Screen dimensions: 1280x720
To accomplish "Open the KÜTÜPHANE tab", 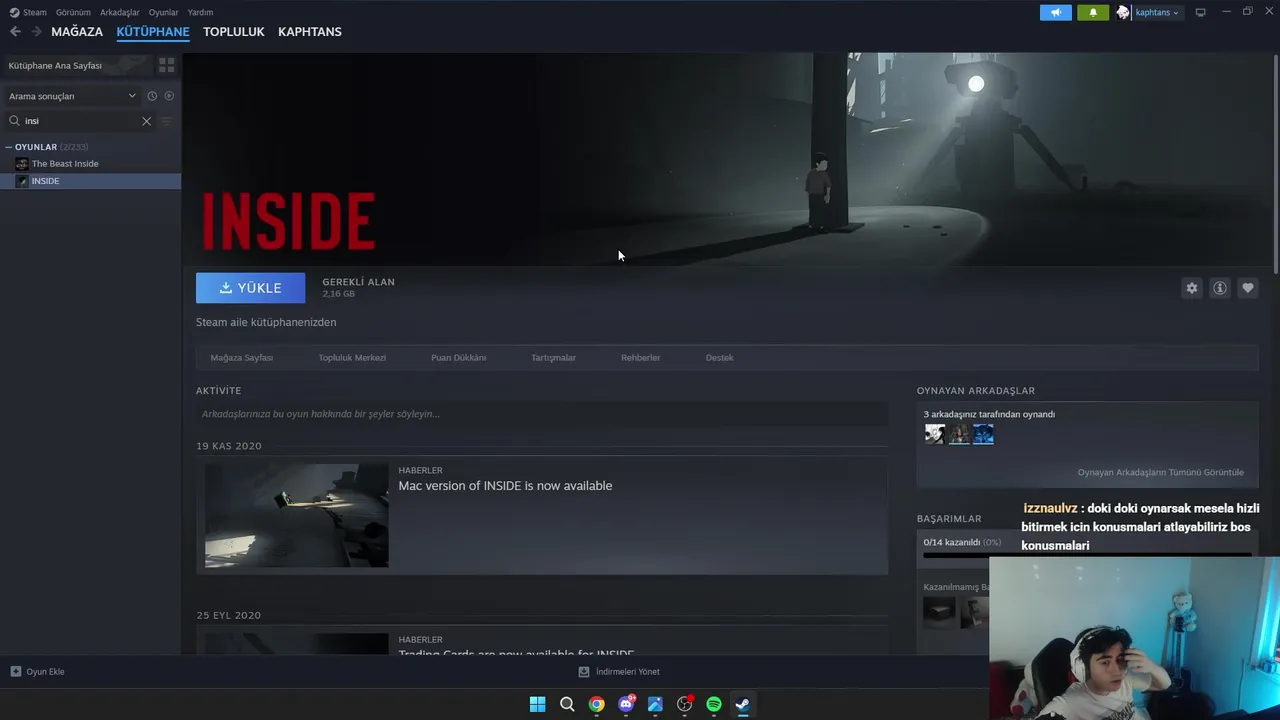I will (x=153, y=32).
